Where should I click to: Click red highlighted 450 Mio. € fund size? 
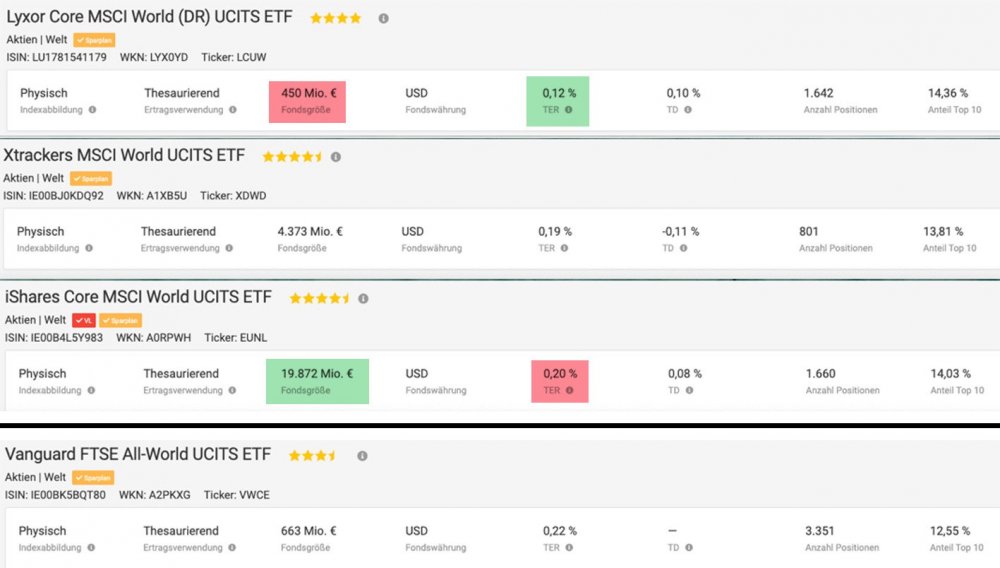[x=307, y=101]
